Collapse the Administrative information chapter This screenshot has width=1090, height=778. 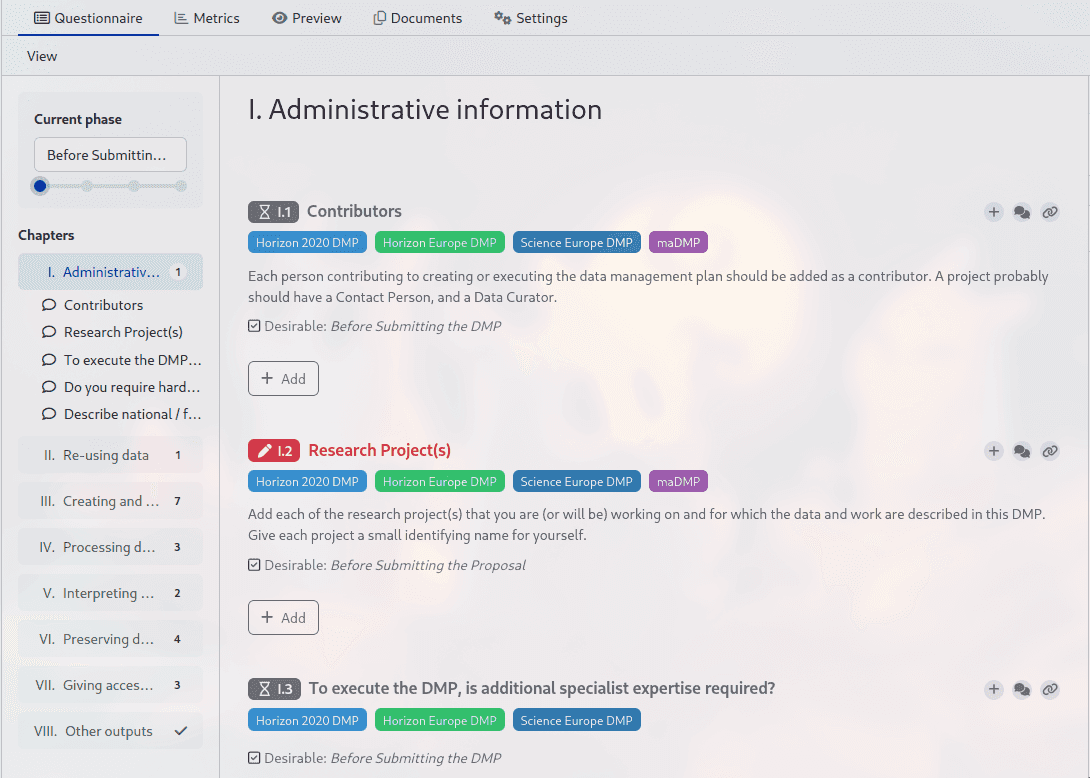[111, 272]
